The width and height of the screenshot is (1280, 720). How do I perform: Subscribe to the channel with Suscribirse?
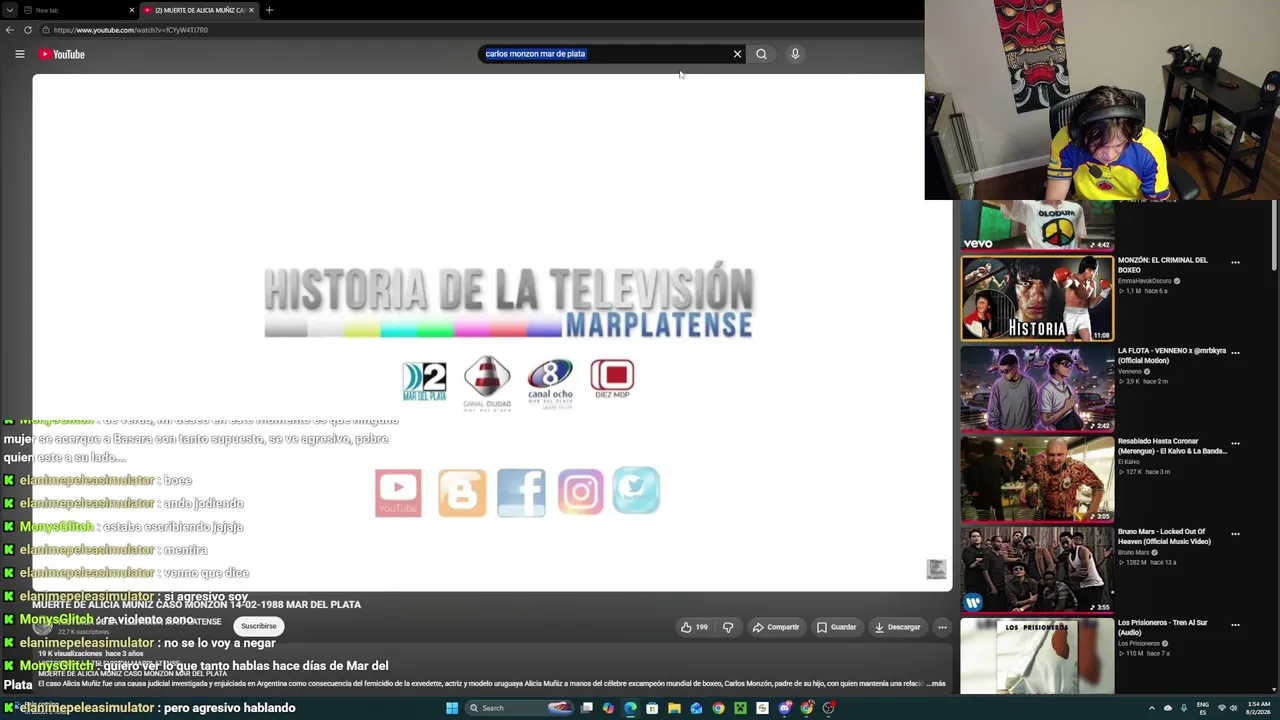tap(258, 626)
